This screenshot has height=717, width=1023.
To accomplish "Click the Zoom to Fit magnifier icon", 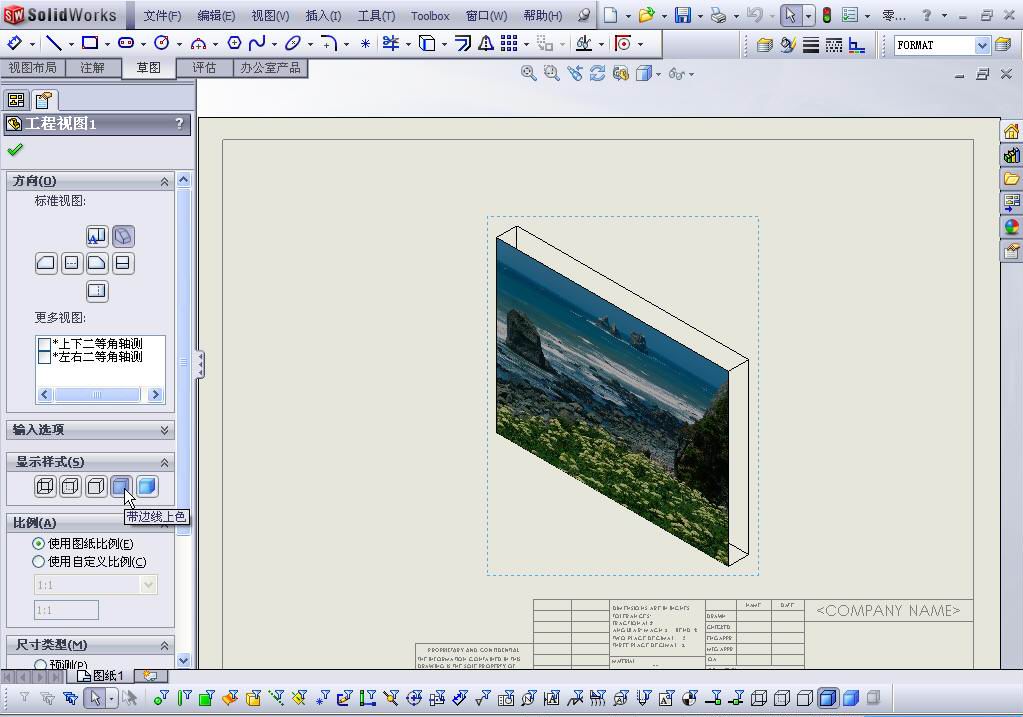I will coord(528,74).
